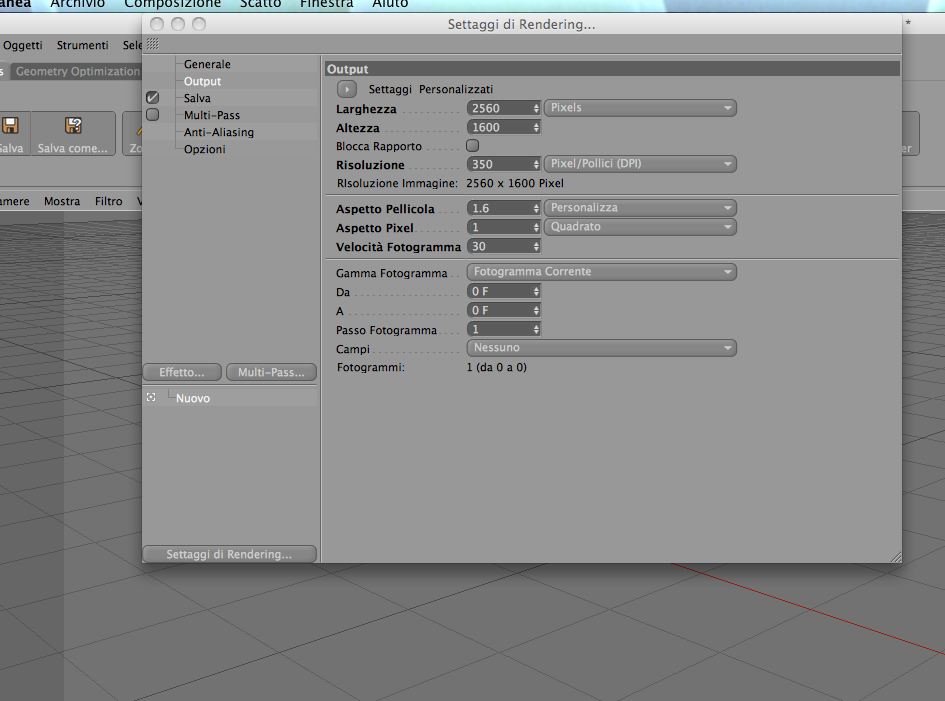This screenshot has height=701, width=945.
Task: Click the Velocità Fotogramma stepper arrows
Action: (x=536, y=247)
